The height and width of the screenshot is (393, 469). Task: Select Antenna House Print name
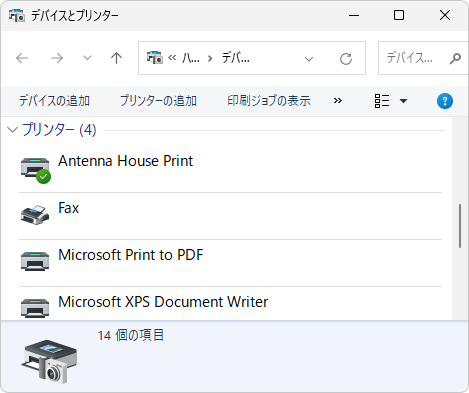(x=126, y=161)
